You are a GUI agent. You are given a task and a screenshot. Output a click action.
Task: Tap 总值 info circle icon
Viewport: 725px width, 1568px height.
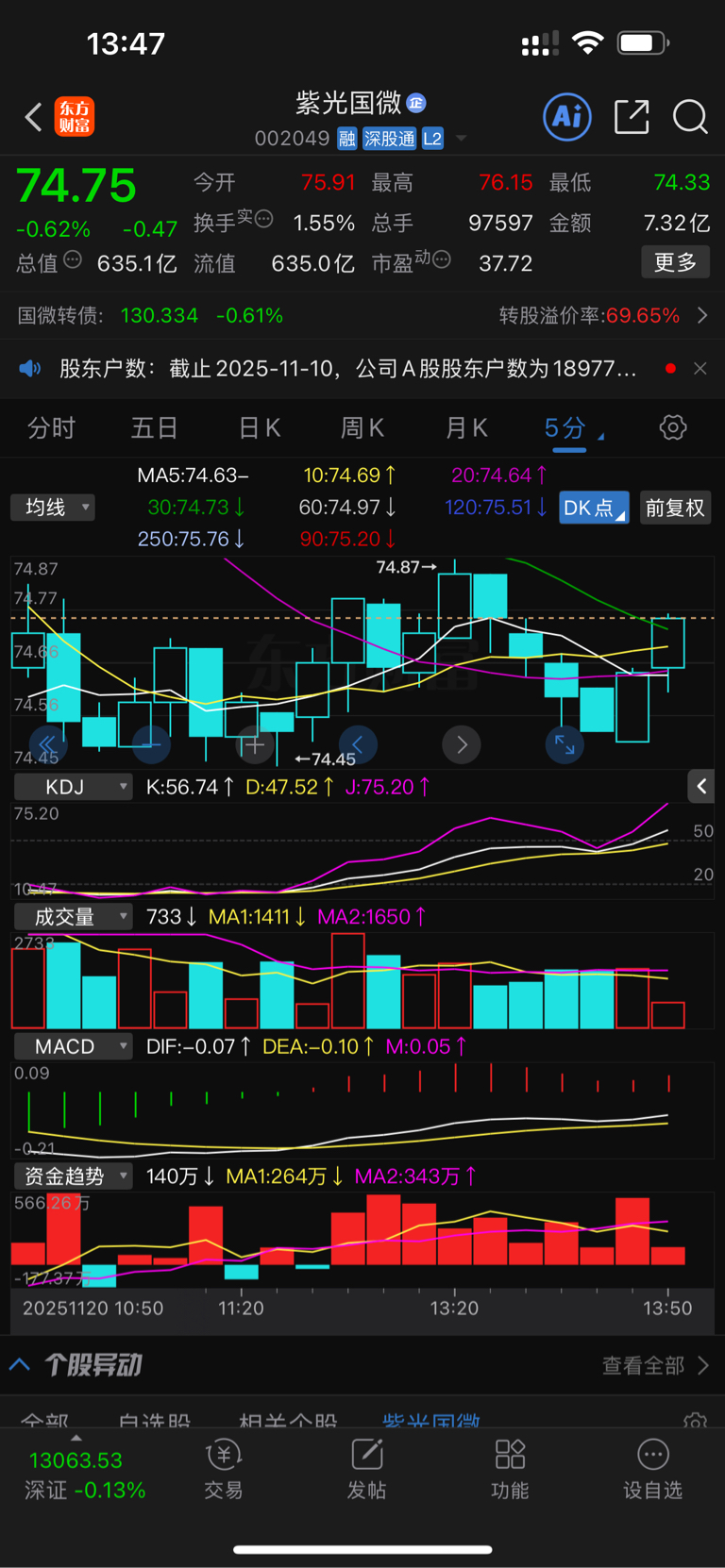pos(73,259)
